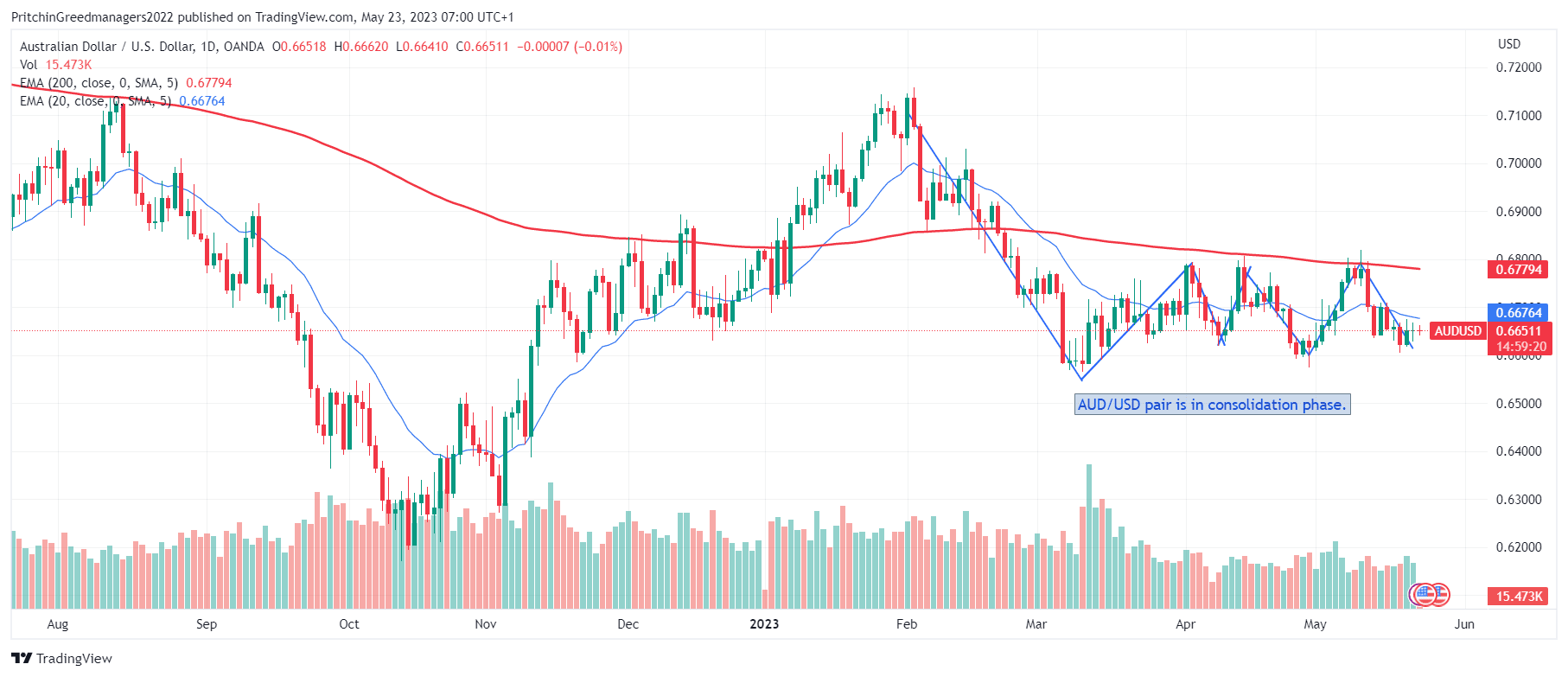Click the Vol indicator legend label

29,65
